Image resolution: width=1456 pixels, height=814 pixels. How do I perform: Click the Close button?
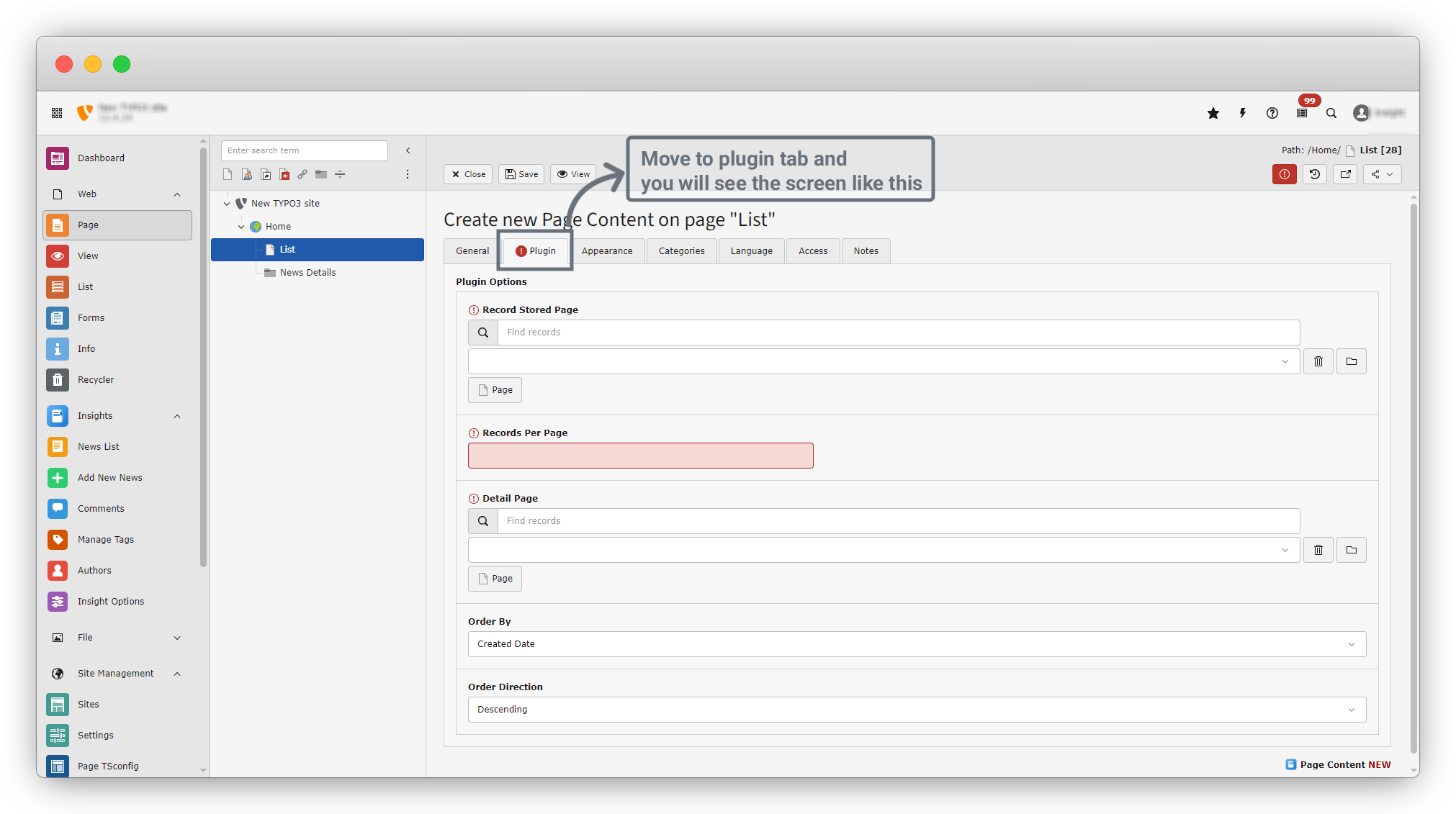468,174
